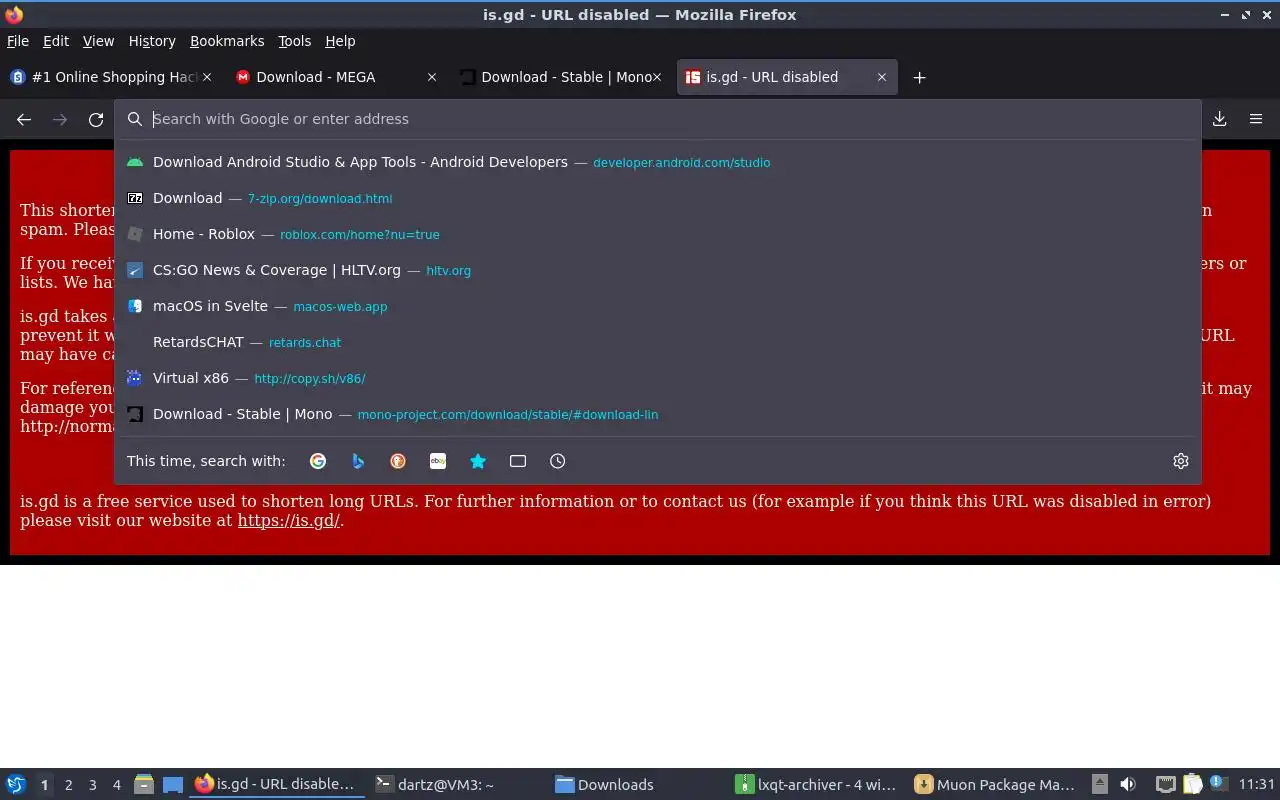Open a new tab with the plus button
The height and width of the screenshot is (800, 1280).
coord(919,77)
